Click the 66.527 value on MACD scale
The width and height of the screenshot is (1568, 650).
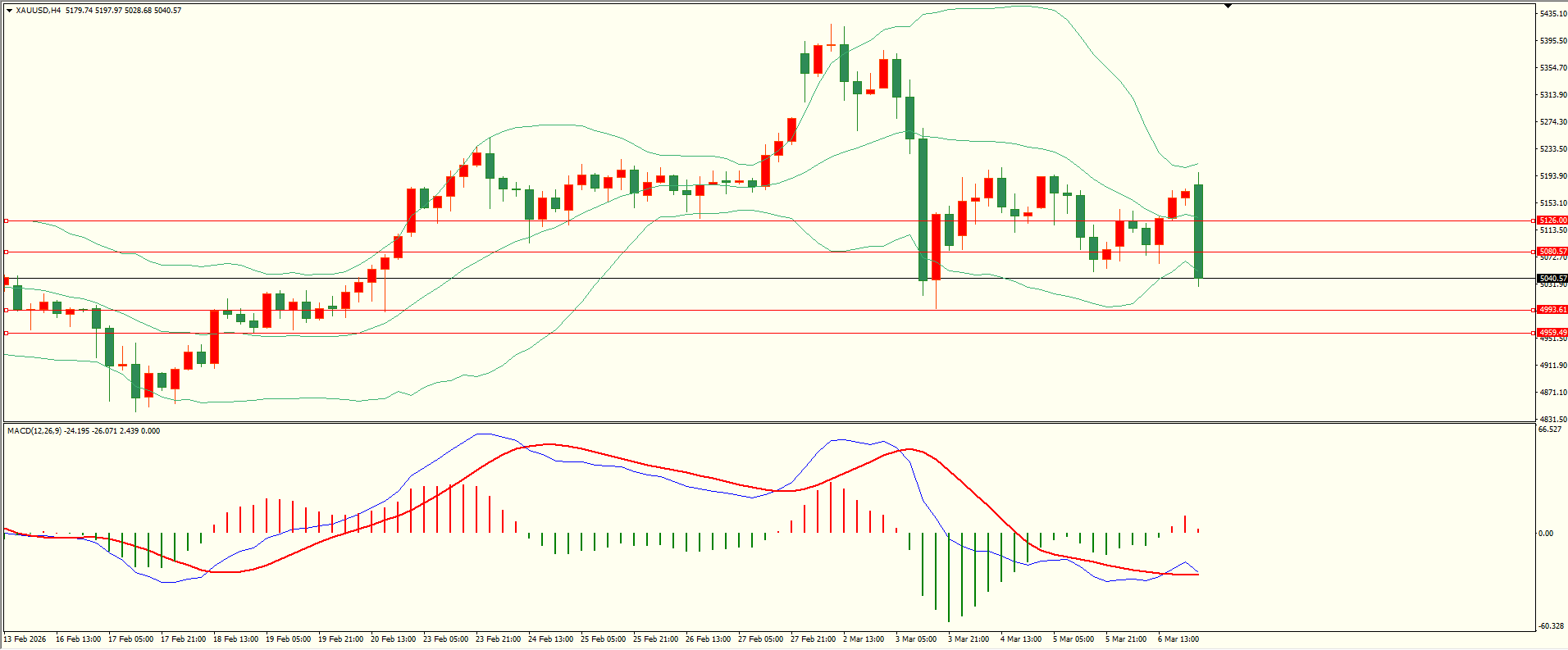tap(1549, 430)
